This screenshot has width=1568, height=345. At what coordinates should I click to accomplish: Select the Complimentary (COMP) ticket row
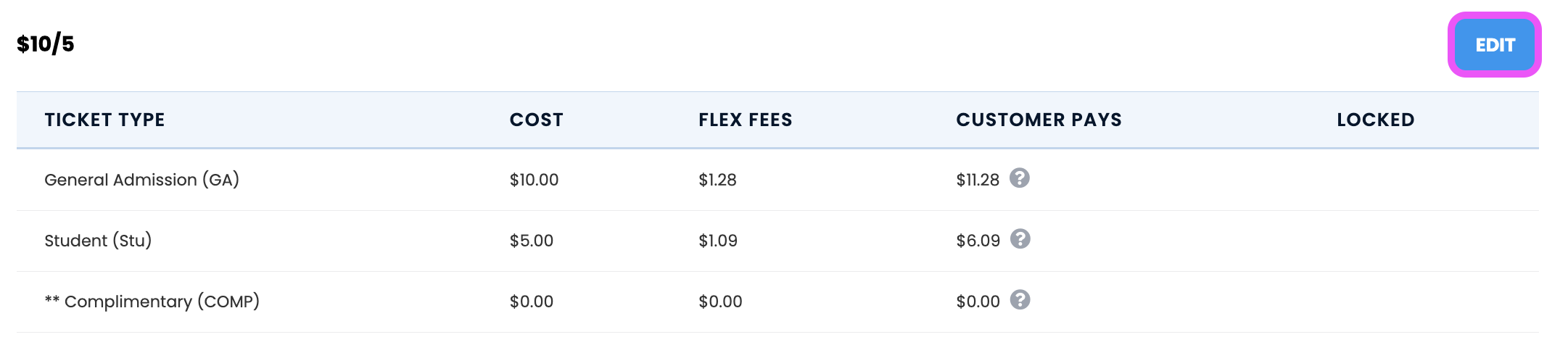tap(777, 302)
